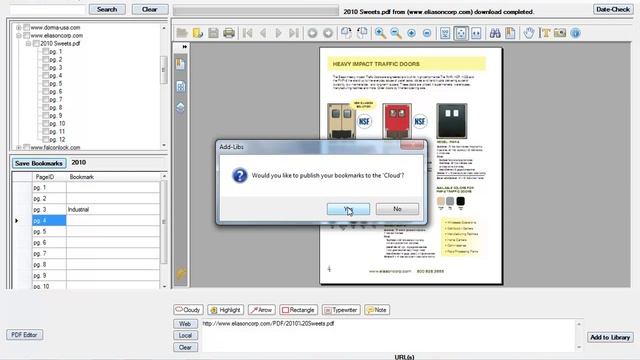This screenshot has height=360, width=640.
Task: Select the hand pan tool
Action: 529,33
